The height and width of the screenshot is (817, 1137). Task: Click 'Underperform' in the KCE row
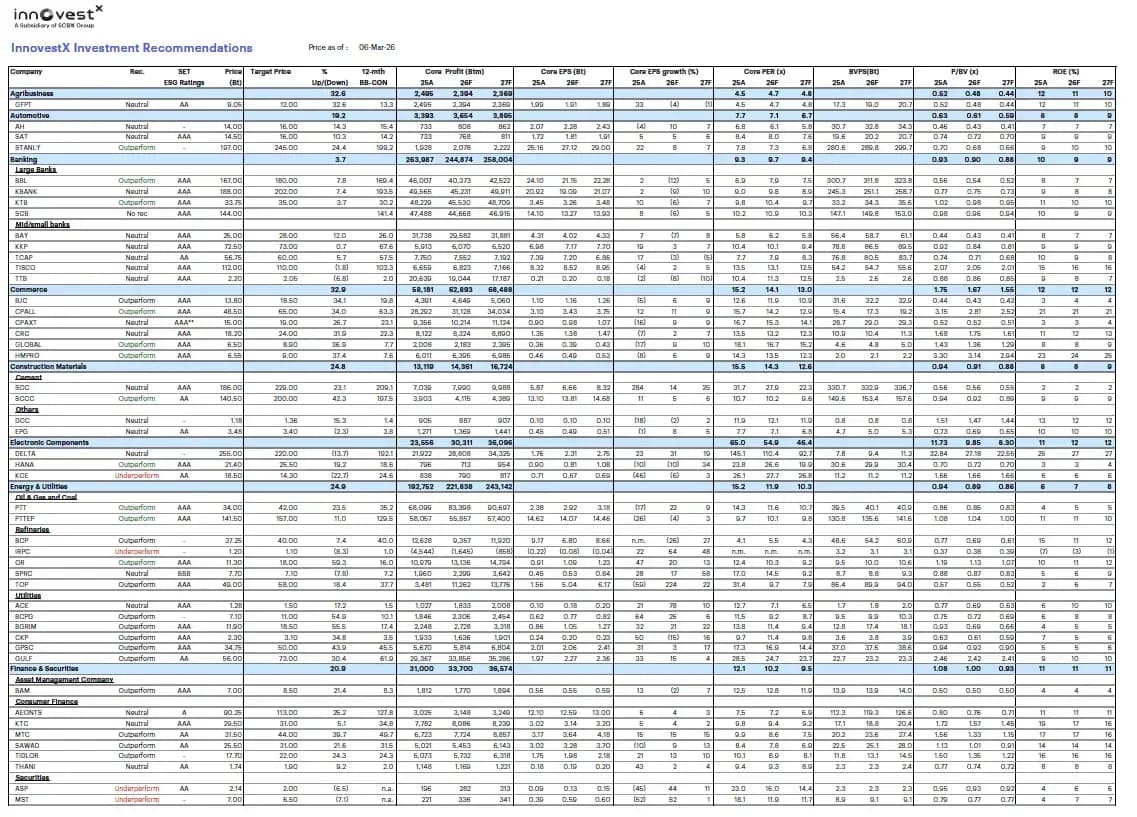click(136, 476)
